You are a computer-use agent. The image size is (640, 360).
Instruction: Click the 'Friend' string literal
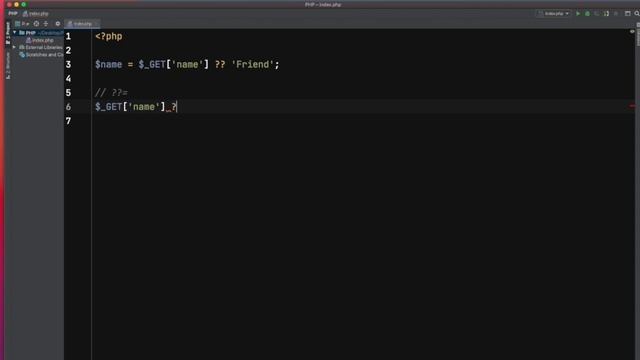click(252, 64)
